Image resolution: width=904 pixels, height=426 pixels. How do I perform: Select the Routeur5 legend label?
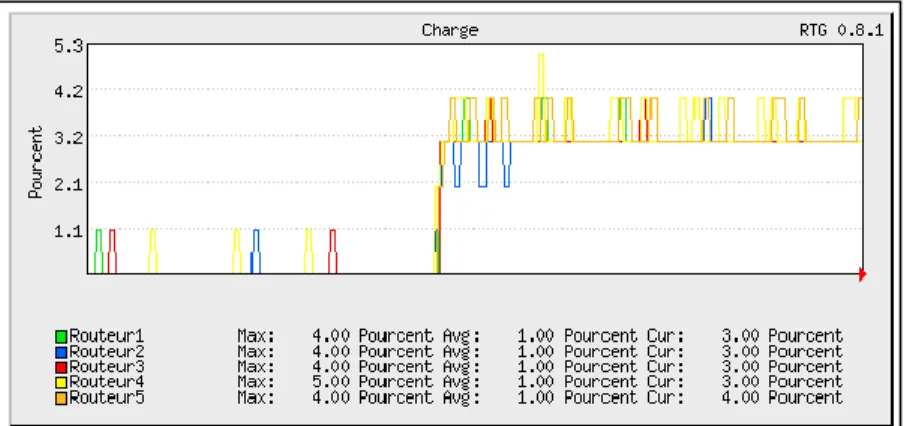click(107, 397)
